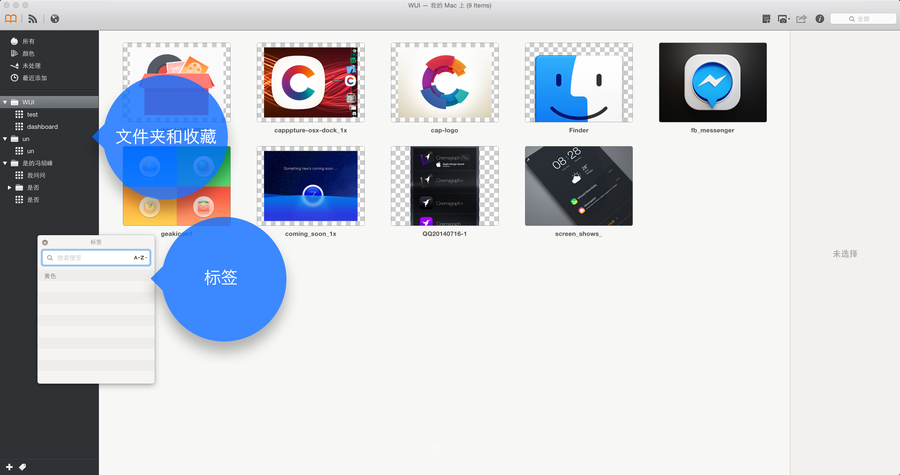Viewport: 900px width, 475px height.
Task: Click the plus icon at sidebar bottom
Action: (9, 467)
